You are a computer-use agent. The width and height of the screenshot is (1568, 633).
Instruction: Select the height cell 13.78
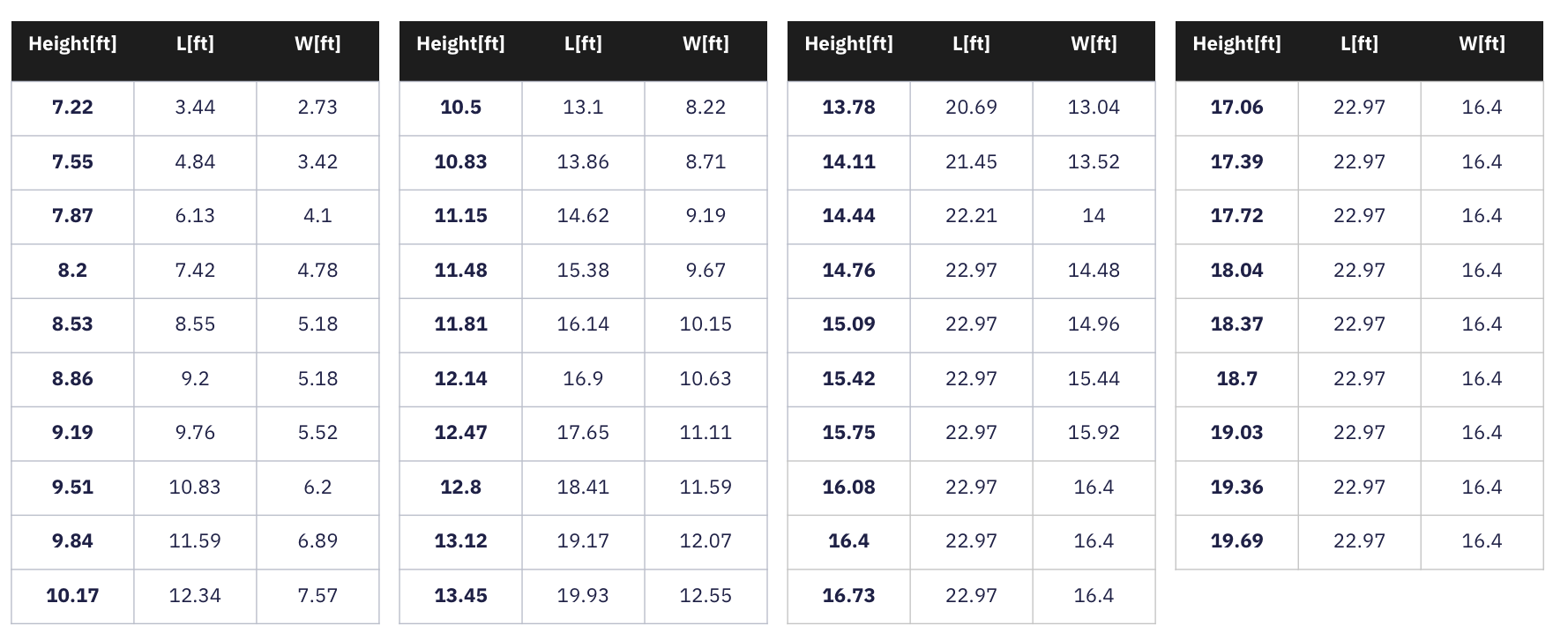(x=848, y=108)
